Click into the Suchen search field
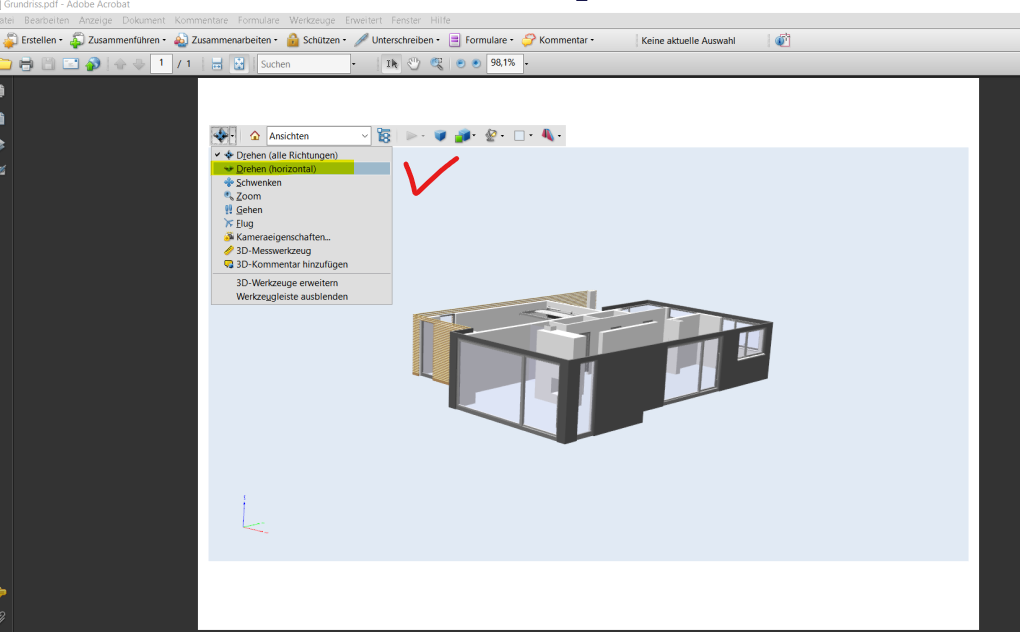 302,64
